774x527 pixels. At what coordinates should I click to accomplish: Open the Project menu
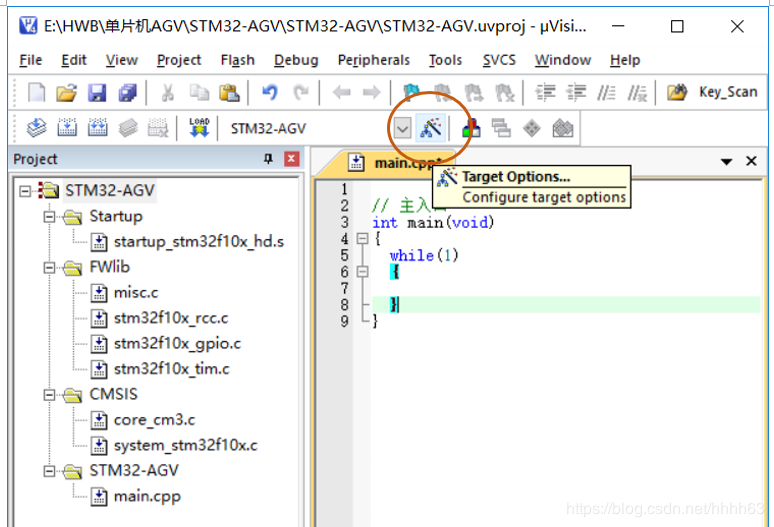point(179,60)
